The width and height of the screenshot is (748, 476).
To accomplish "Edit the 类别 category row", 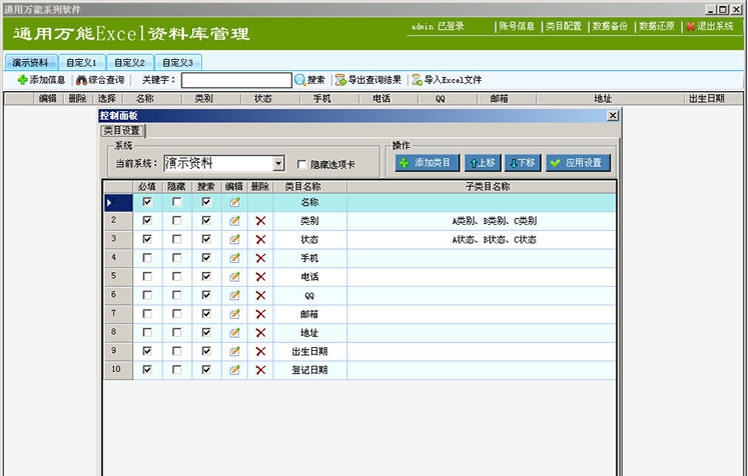I will point(234,221).
